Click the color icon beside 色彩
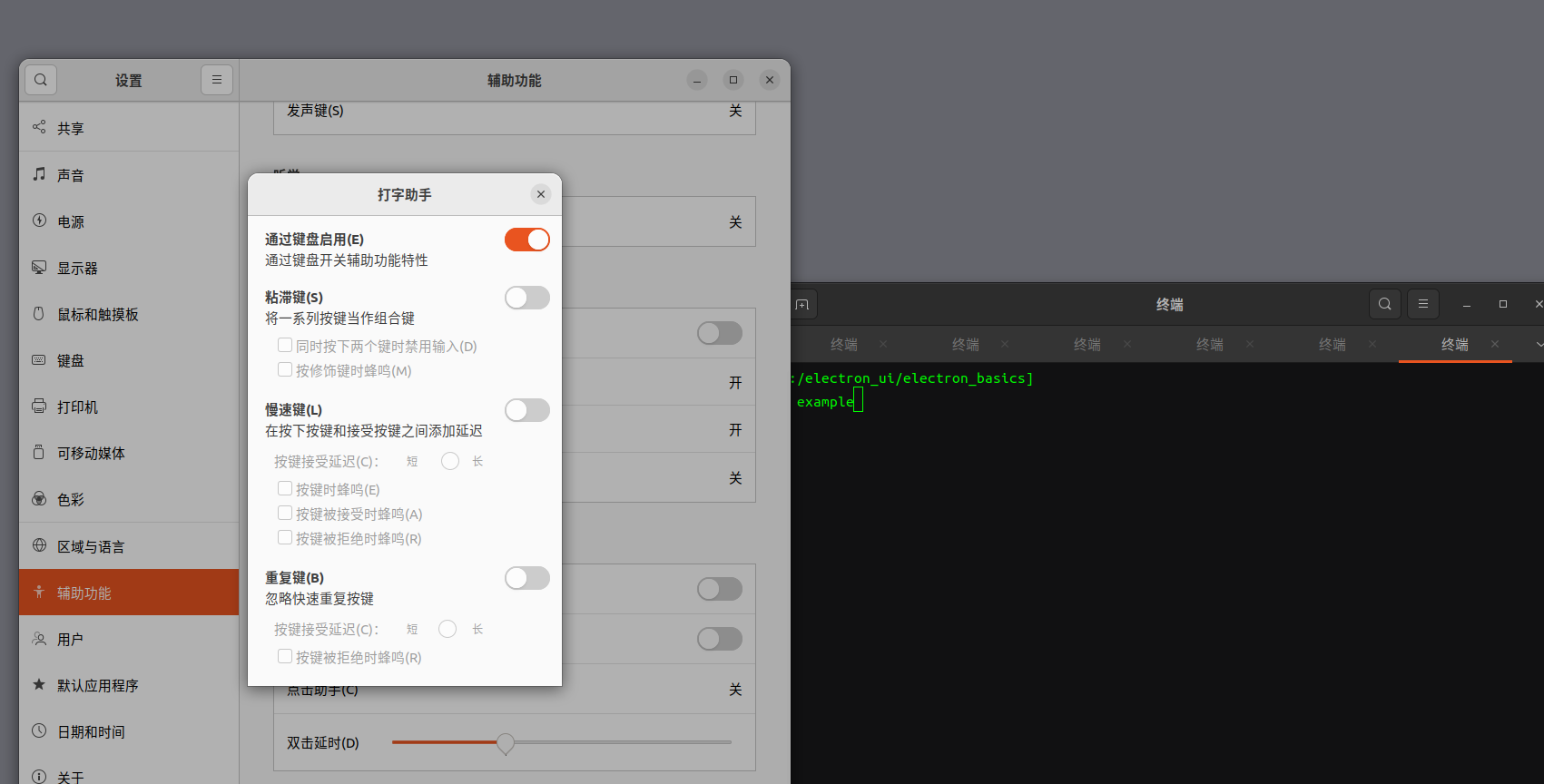1544x784 pixels. pos(39,499)
